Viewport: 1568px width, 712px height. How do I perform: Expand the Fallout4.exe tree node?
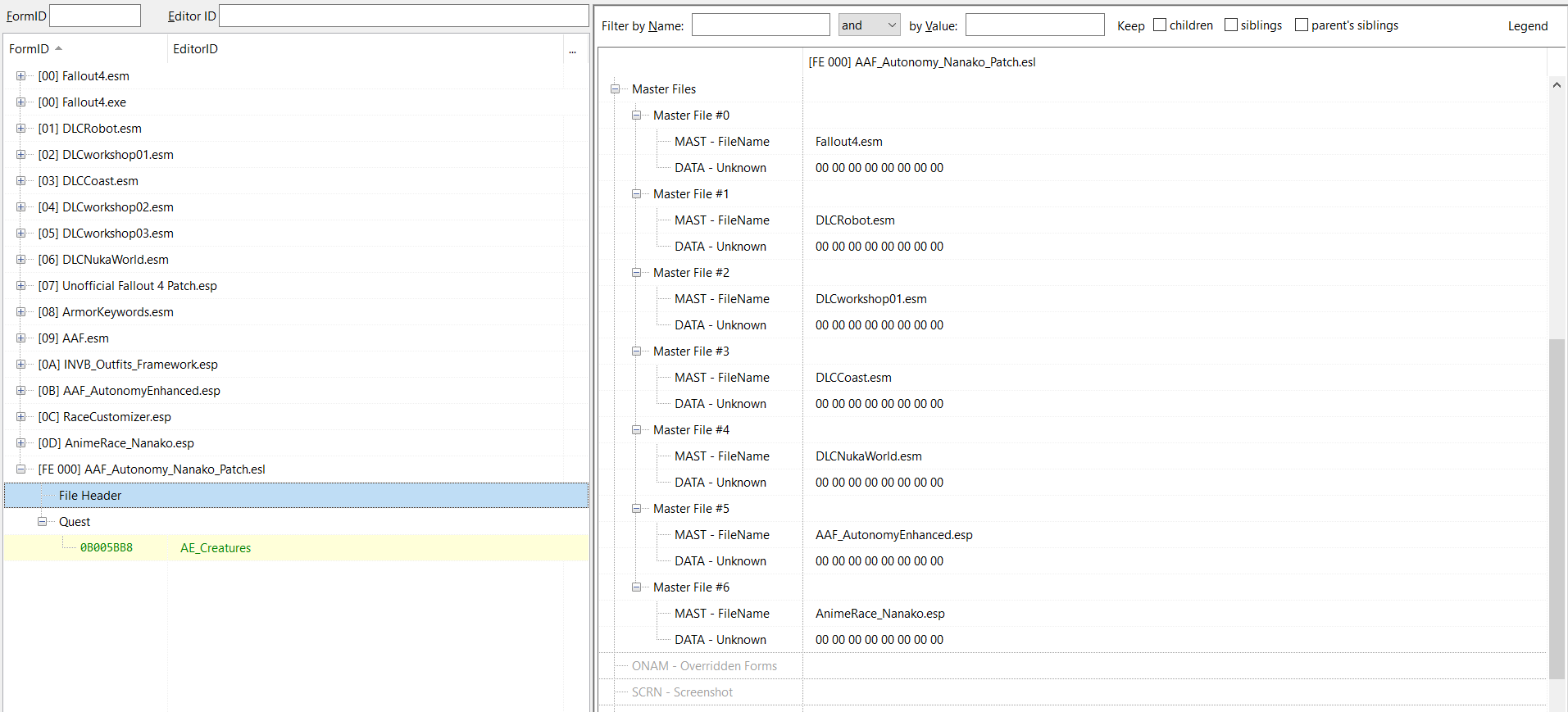click(x=20, y=102)
